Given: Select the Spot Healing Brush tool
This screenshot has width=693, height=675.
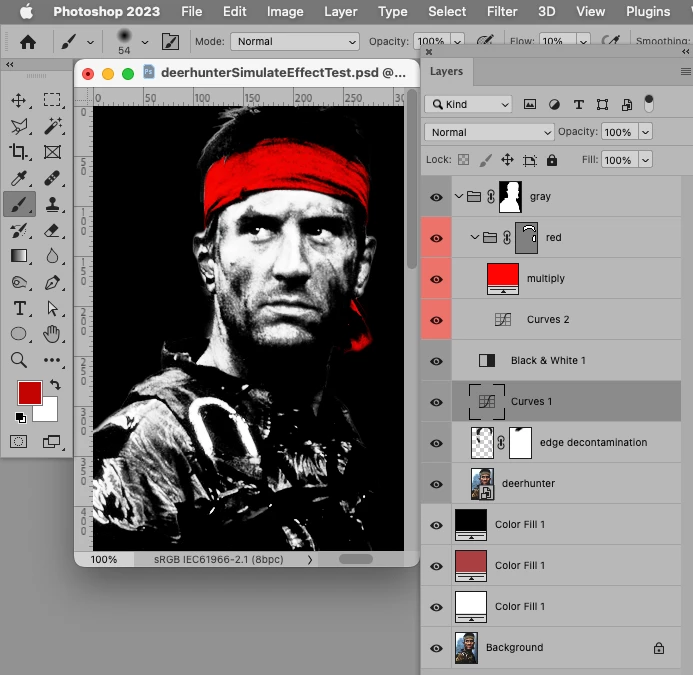Looking at the screenshot, I should point(52,179).
